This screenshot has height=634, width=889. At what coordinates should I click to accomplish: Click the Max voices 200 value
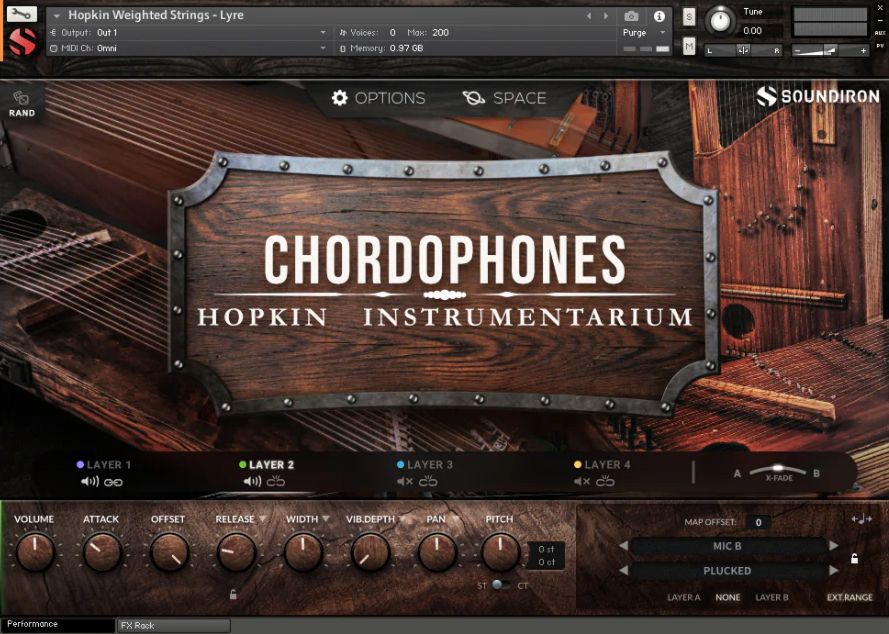[440, 33]
